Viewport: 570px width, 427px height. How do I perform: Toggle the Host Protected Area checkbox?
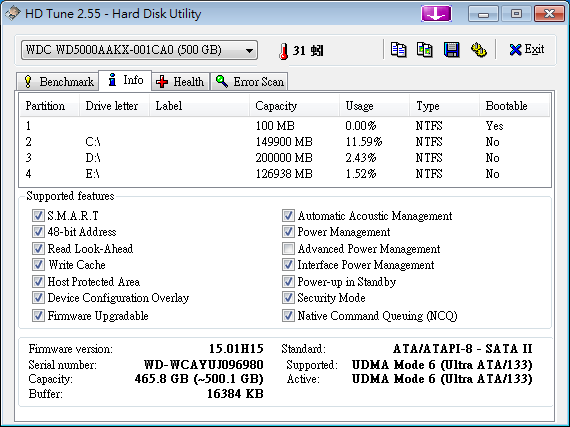[38, 282]
